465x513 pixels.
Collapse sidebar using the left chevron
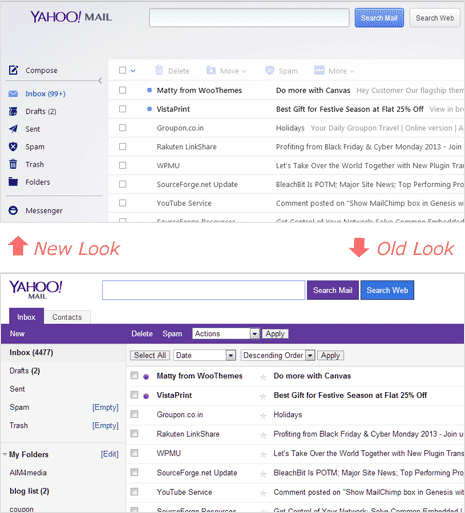pyautogui.click(x=100, y=80)
